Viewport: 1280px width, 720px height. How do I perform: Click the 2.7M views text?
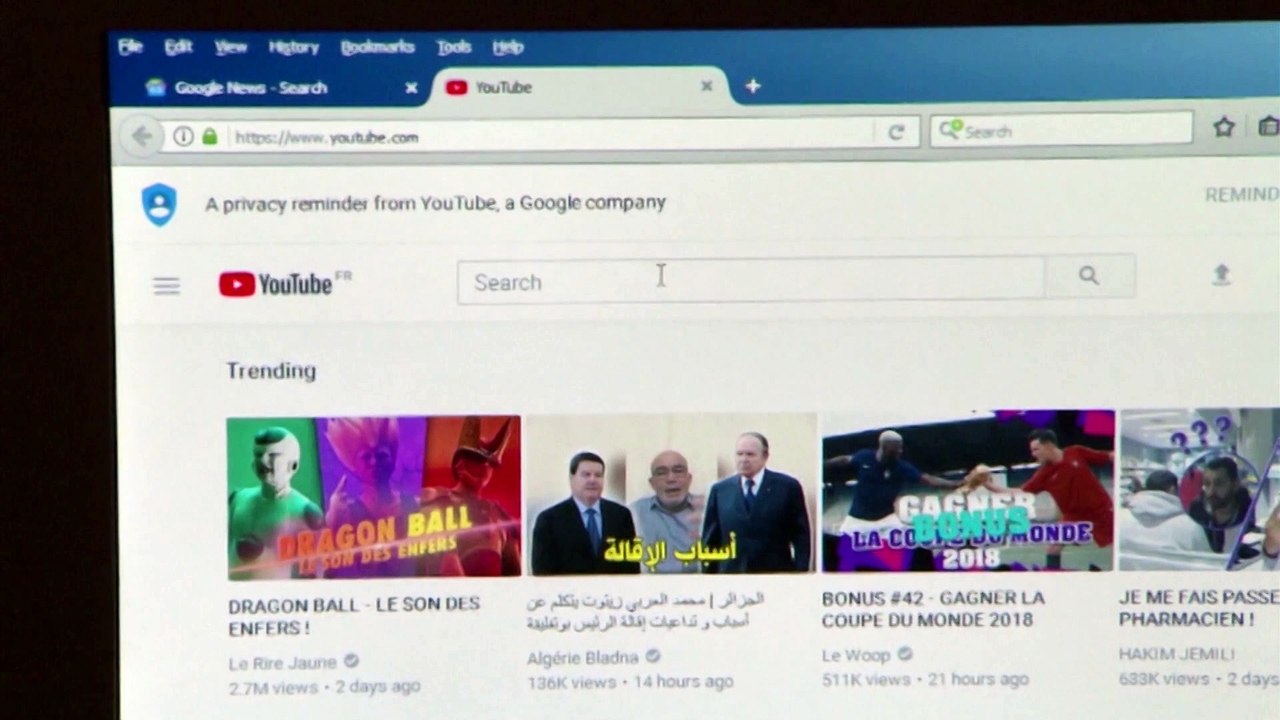[273, 687]
